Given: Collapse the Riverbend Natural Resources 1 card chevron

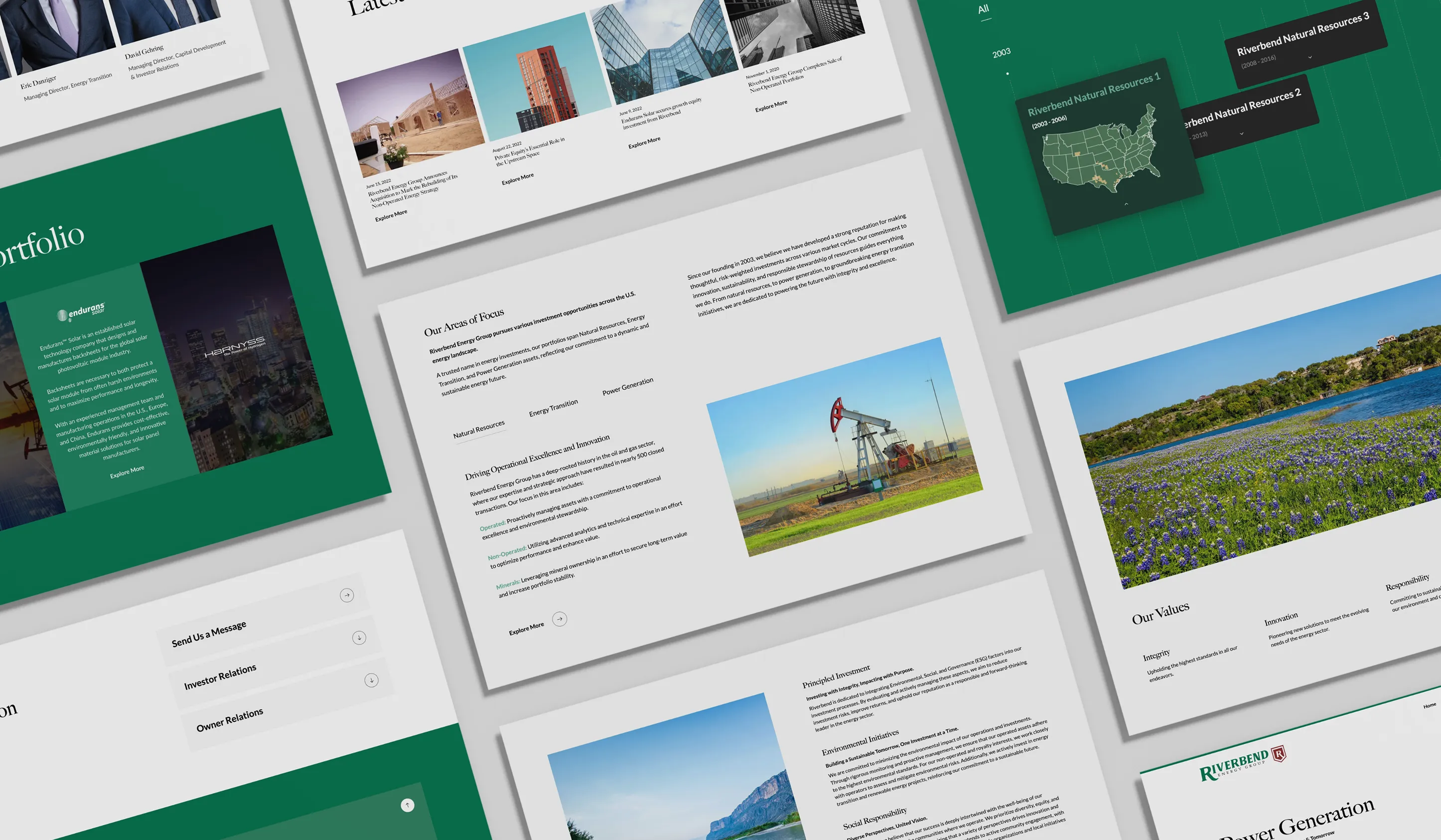Looking at the screenshot, I should click(1127, 204).
